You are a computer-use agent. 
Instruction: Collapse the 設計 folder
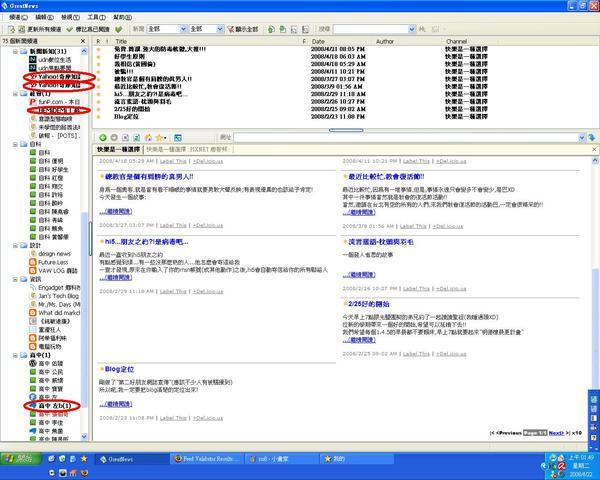coord(15,245)
